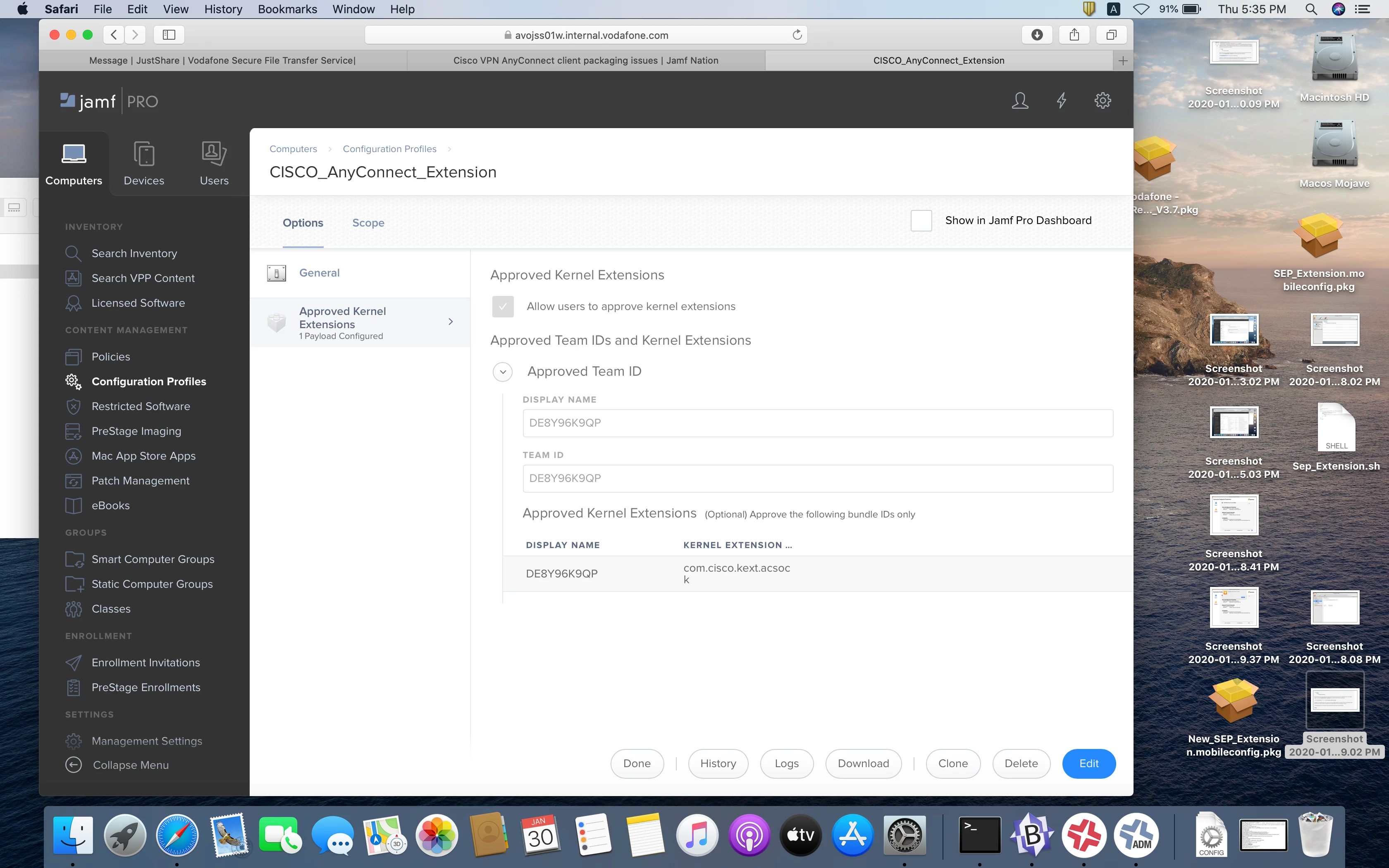Collapse the Approved Team ID section
The height and width of the screenshot is (868, 1389).
(x=503, y=372)
